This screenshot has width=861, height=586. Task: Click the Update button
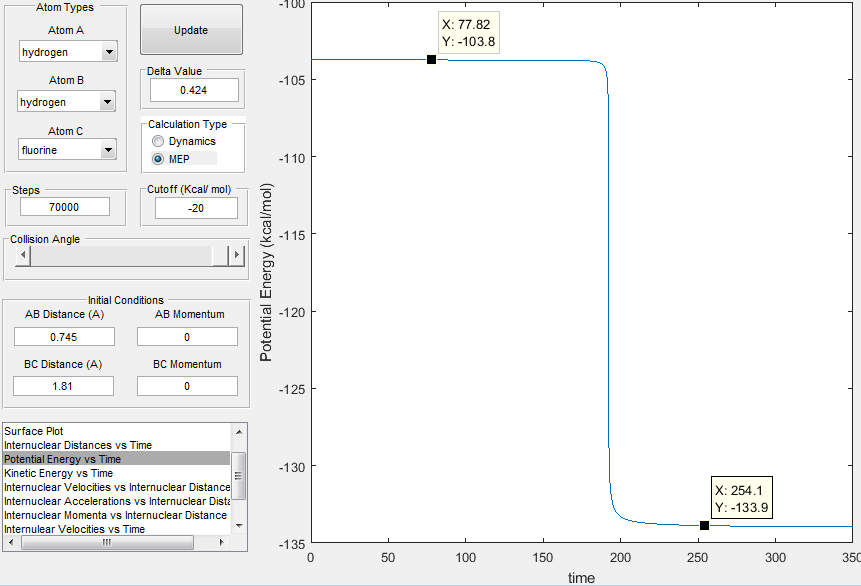191,30
